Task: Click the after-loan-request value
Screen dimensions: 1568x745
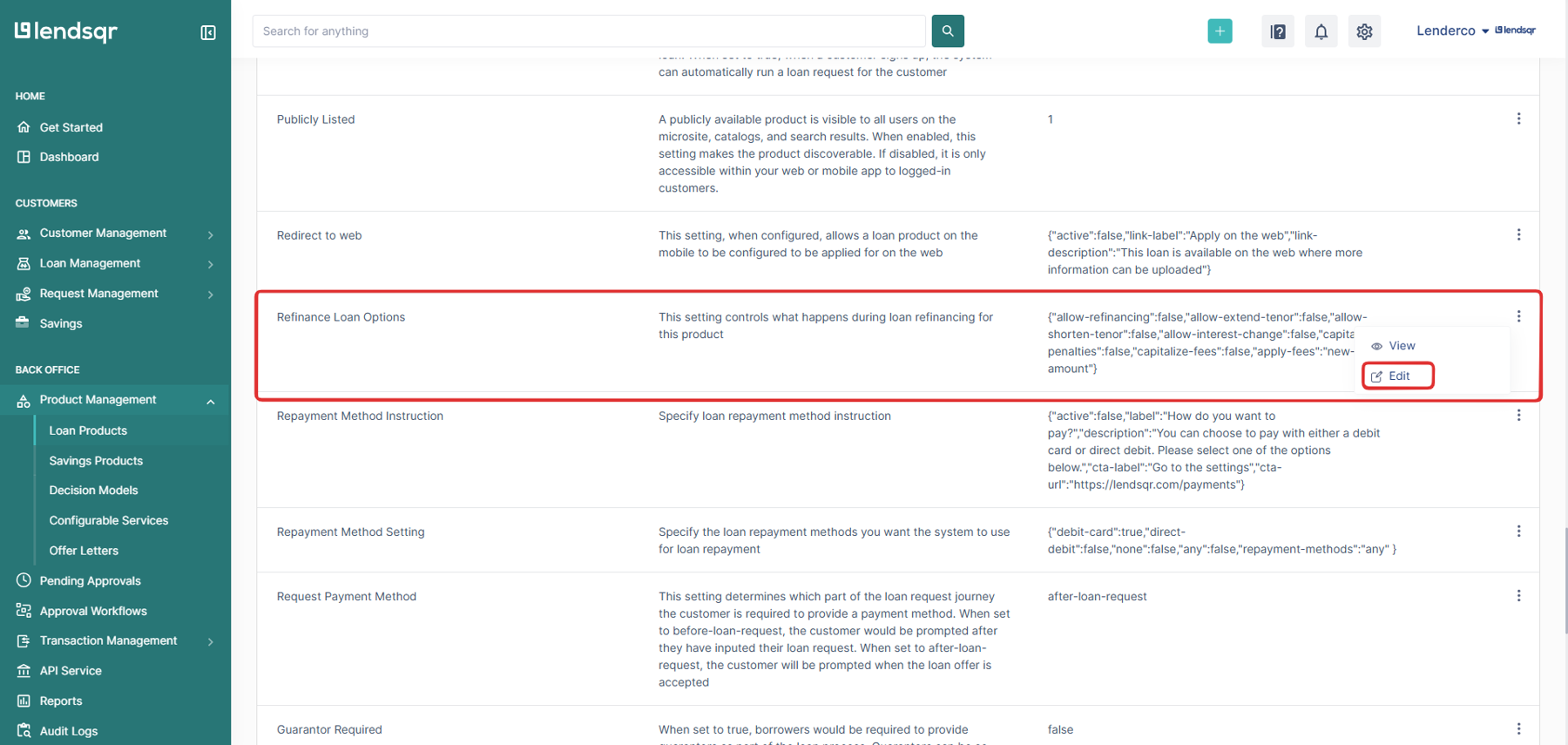Action: (x=1097, y=597)
